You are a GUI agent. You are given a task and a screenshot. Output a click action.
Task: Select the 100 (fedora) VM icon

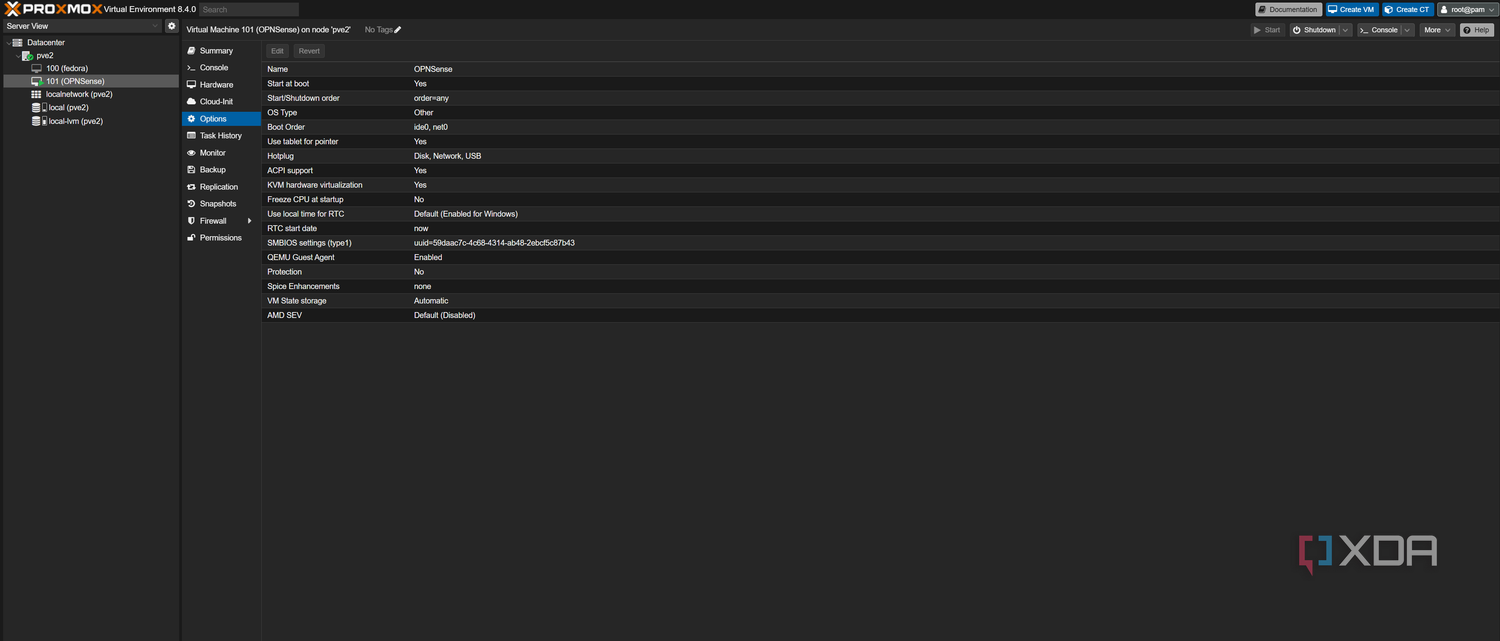click(x=37, y=68)
